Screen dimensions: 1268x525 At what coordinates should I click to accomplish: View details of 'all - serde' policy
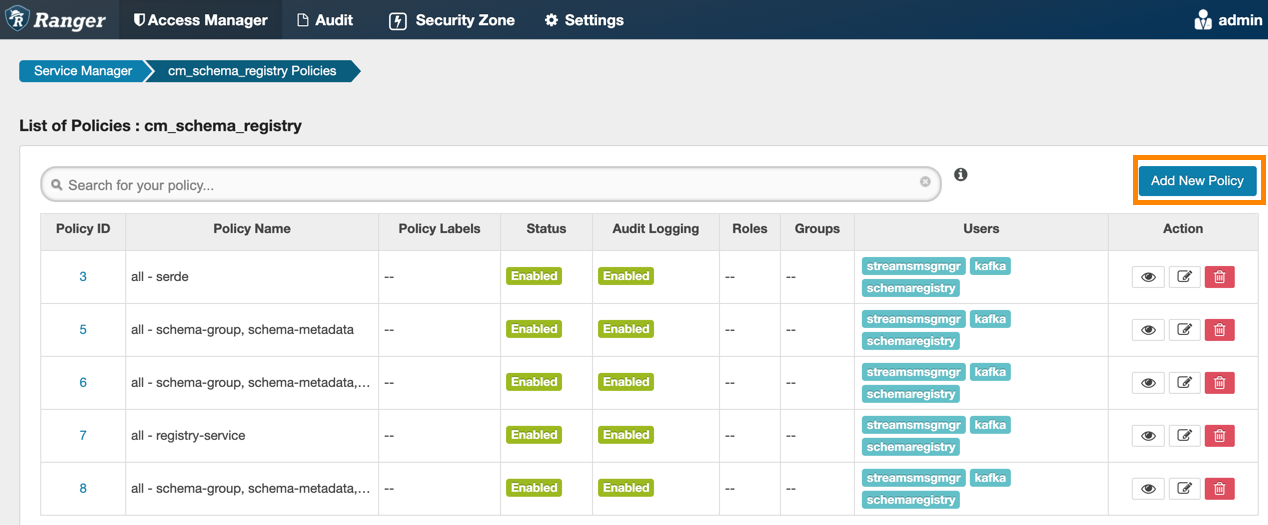pyautogui.click(x=1148, y=277)
